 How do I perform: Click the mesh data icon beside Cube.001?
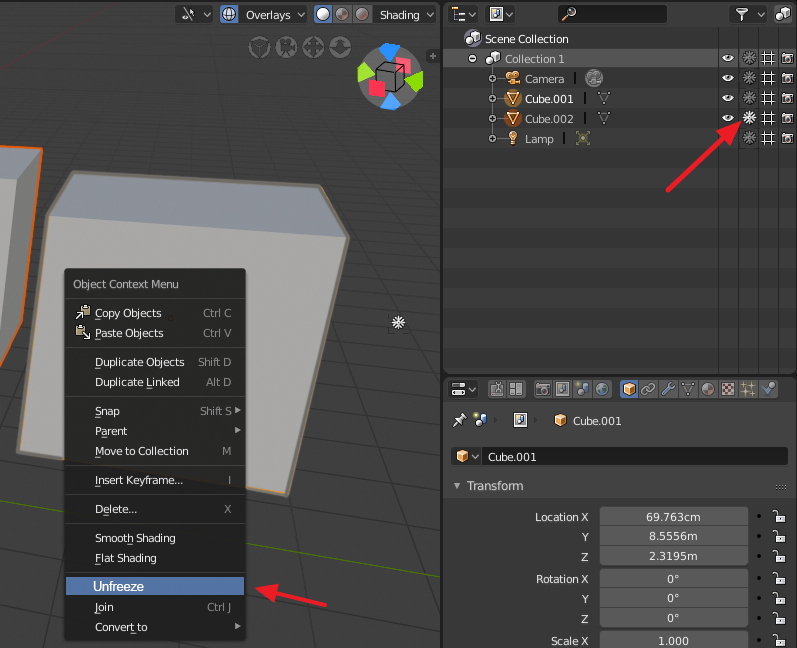604,98
